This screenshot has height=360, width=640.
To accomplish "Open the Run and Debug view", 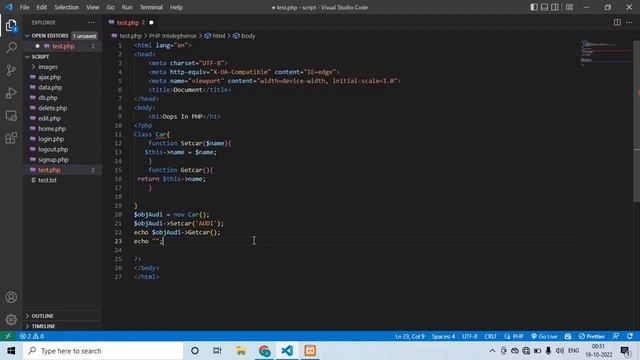I will [x=11, y=93].
